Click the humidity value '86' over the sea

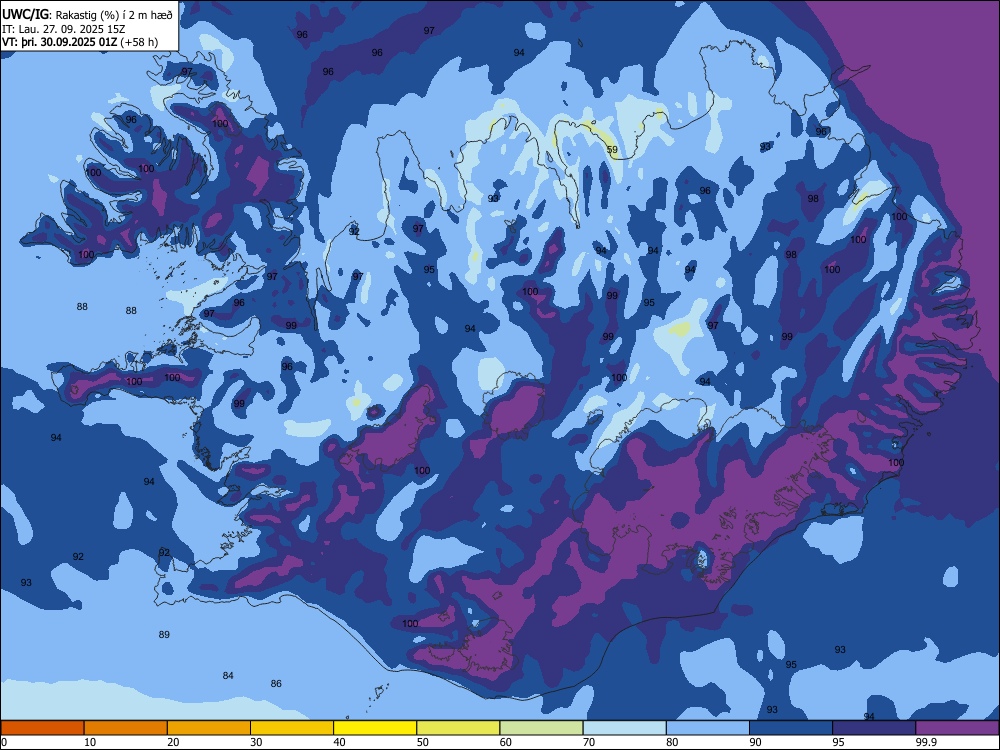(276, 684)
